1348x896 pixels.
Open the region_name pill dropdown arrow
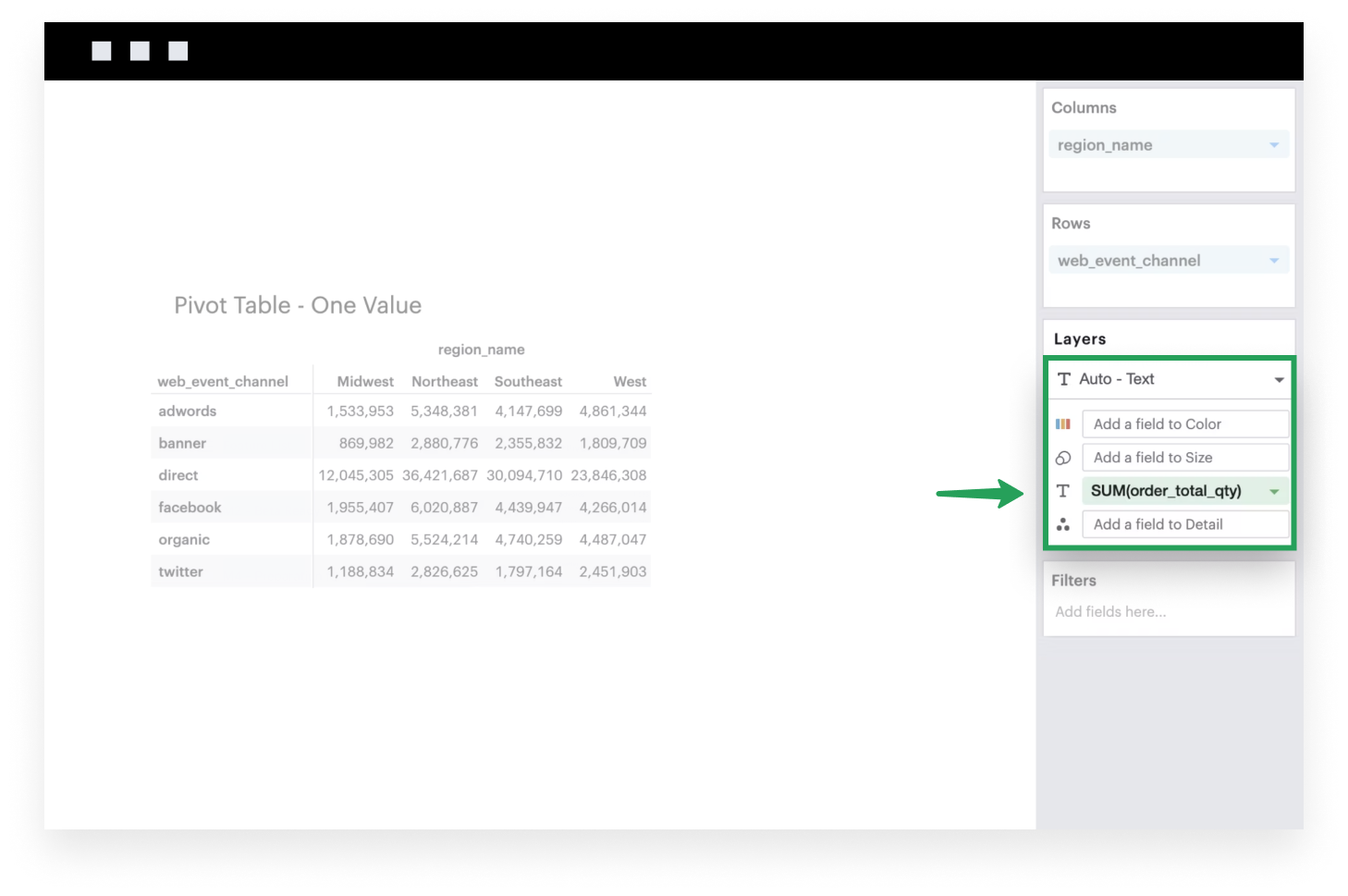click(x=1274, y=145)
